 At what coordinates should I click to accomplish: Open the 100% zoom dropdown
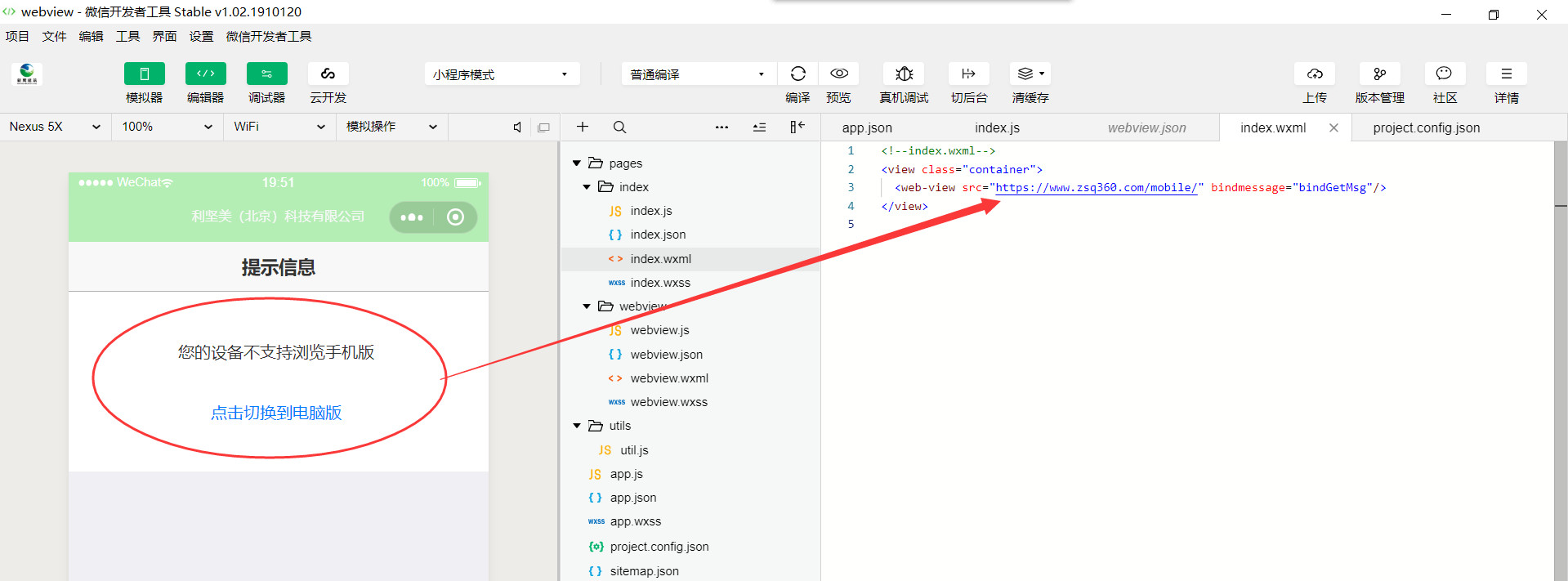(x=167, y=127)
